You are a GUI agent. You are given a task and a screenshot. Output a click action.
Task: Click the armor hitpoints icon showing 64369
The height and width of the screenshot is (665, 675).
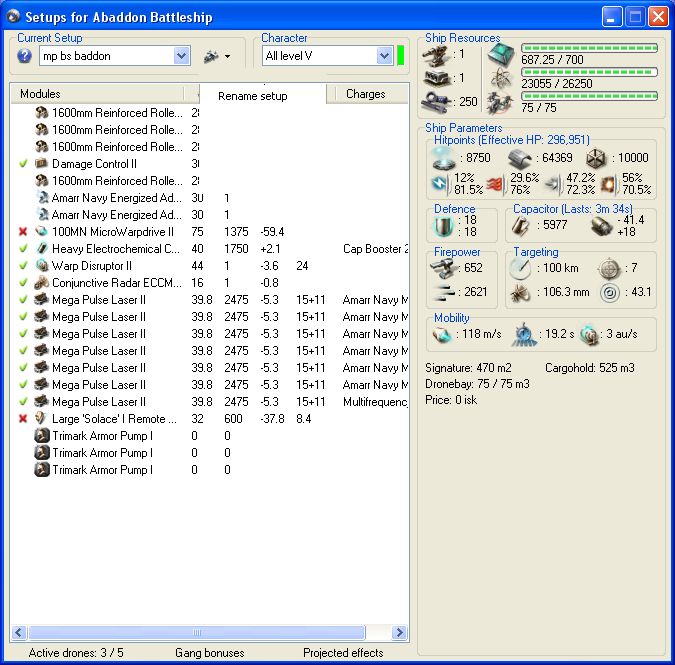(x=519, y=159)
